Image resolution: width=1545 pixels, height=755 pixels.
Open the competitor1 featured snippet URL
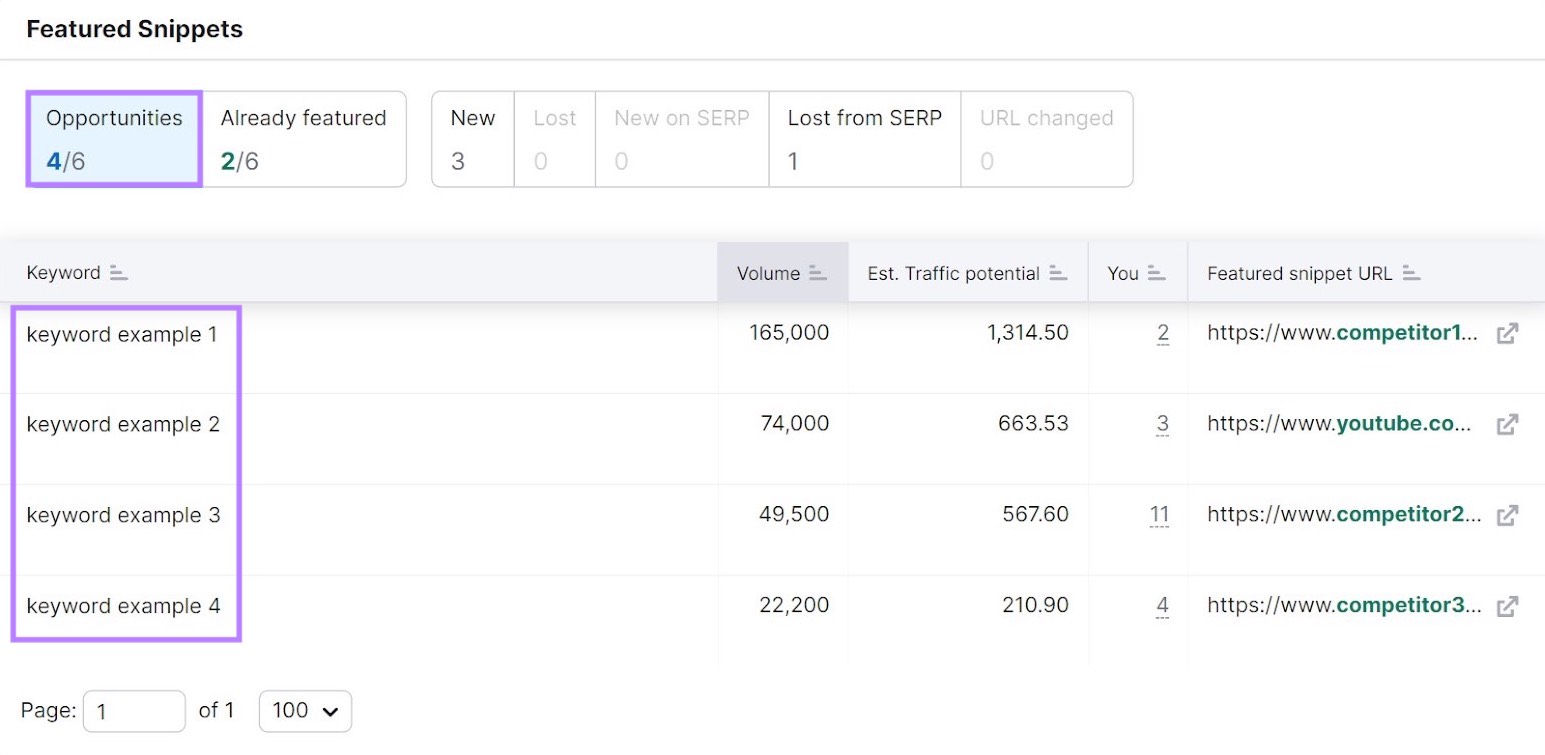1342,334
